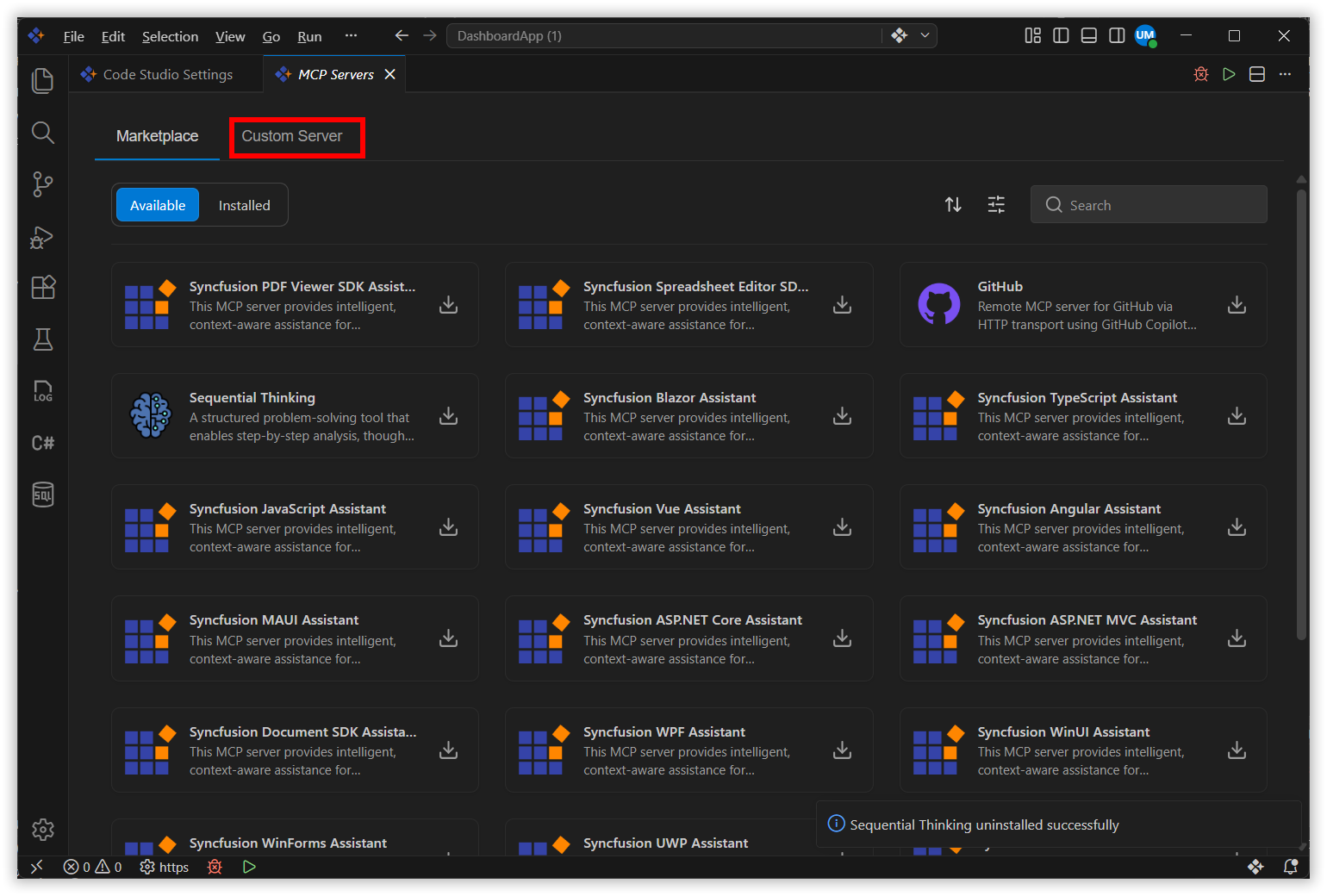1327x896 pixels.
Task: Click the filter servers icon
Action: [x=996, y=205]
